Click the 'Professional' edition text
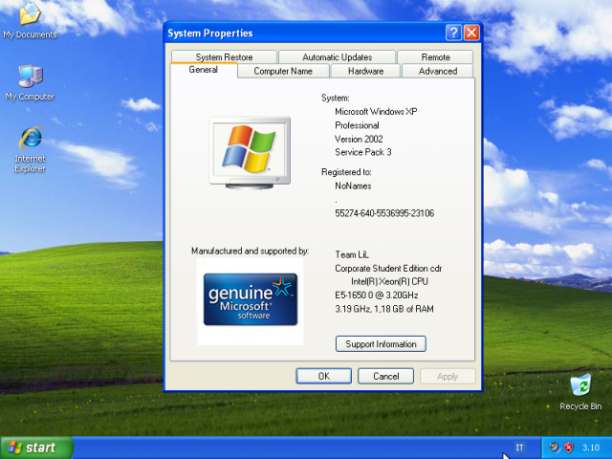The image size is (612, 459). pos(357,125)
